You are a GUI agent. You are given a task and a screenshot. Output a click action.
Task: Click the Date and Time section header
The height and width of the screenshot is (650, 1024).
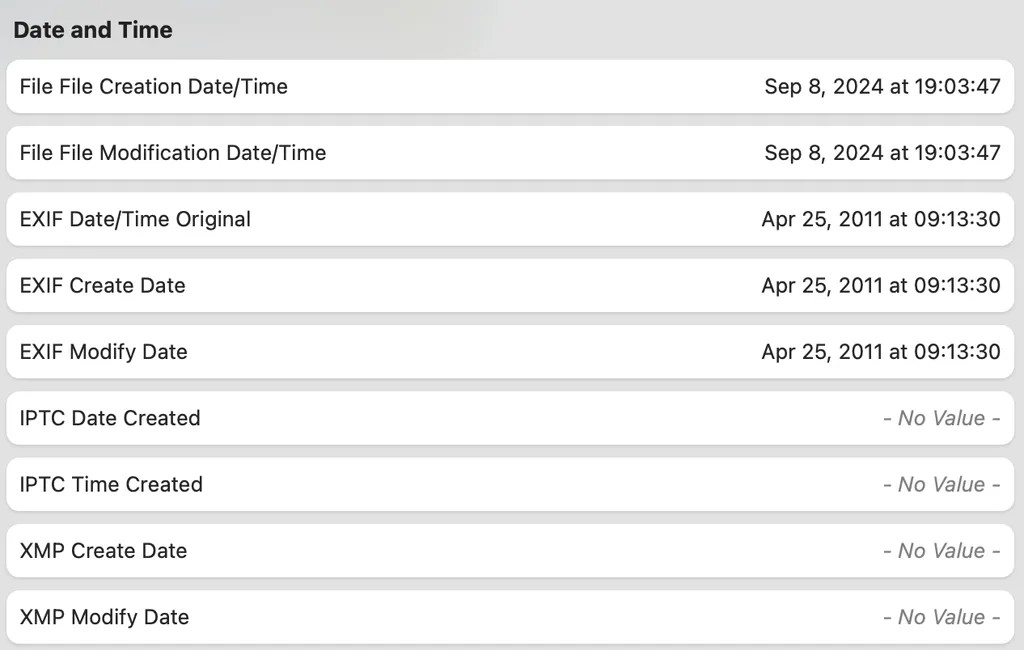[x=93, y=30]
